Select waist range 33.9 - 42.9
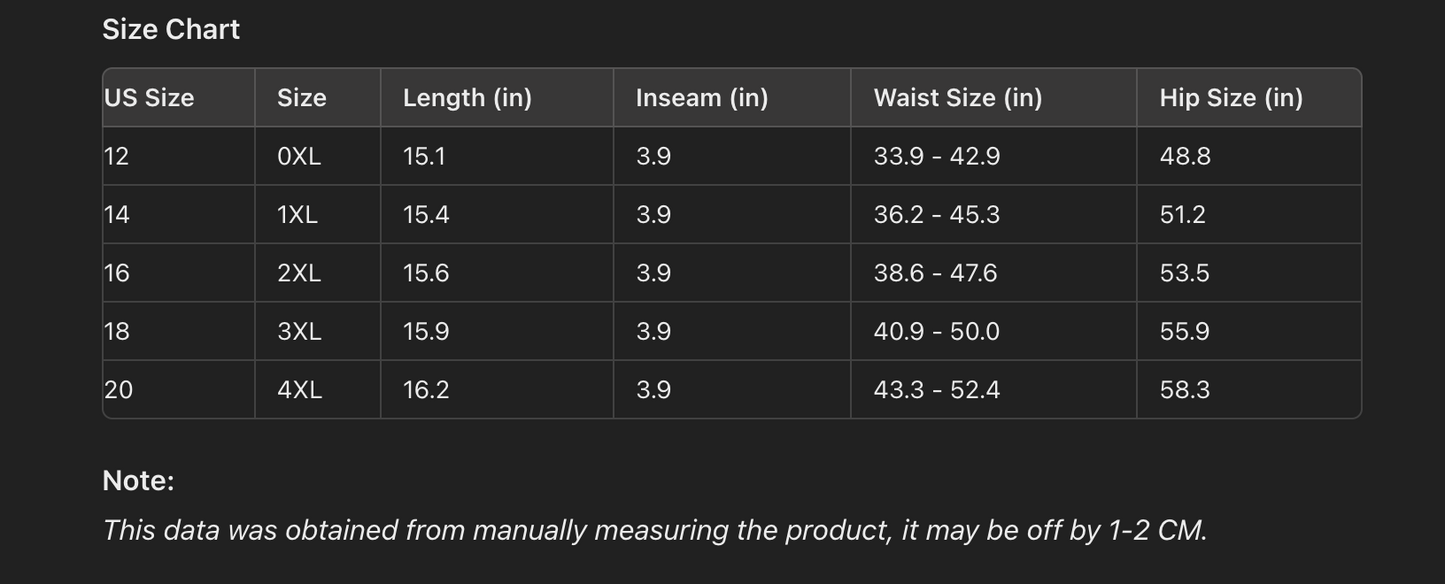The image size is (1445, 584). 937,156
